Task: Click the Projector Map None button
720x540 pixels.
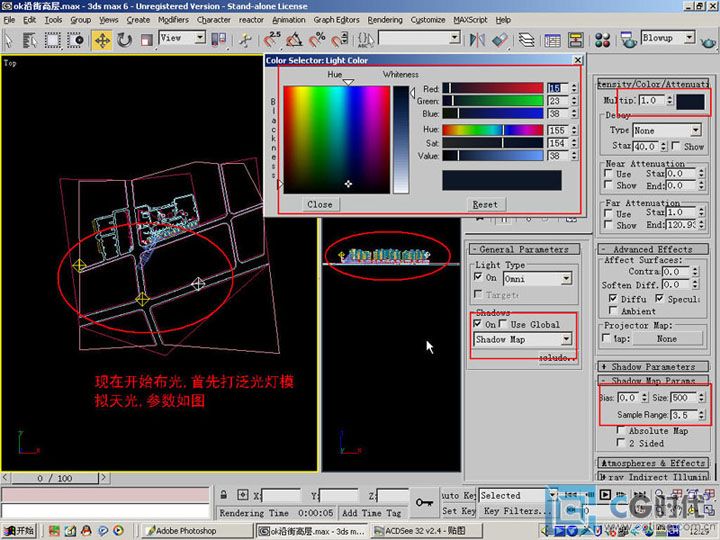Action: click(667, 338)
